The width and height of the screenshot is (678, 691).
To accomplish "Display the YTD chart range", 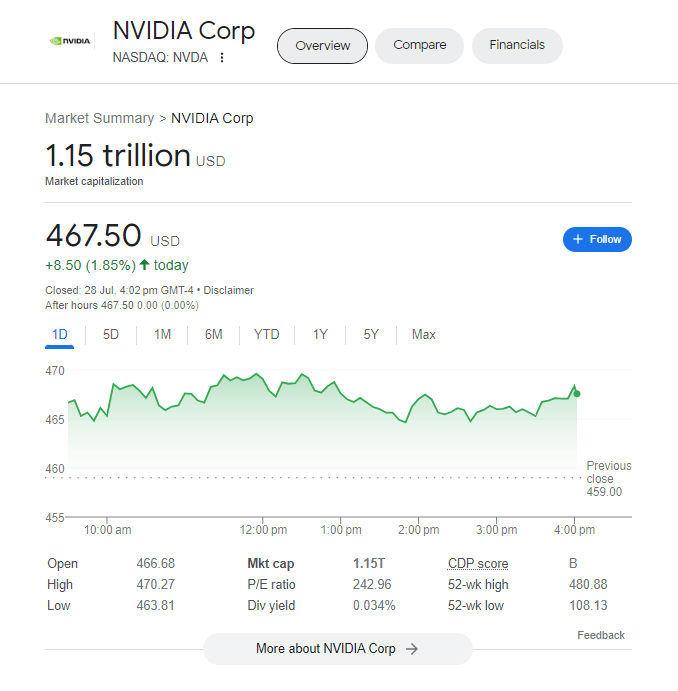I will point(267,335).
